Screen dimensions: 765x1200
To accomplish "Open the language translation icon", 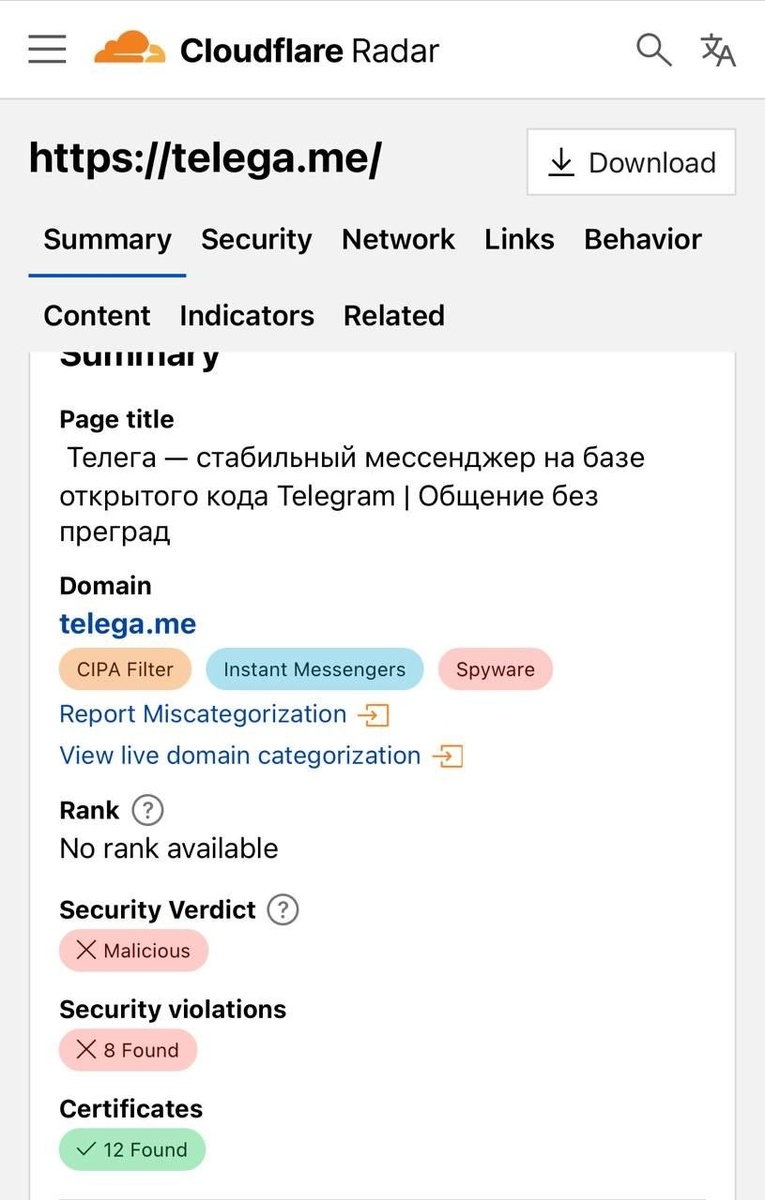I will pos(718,49).
